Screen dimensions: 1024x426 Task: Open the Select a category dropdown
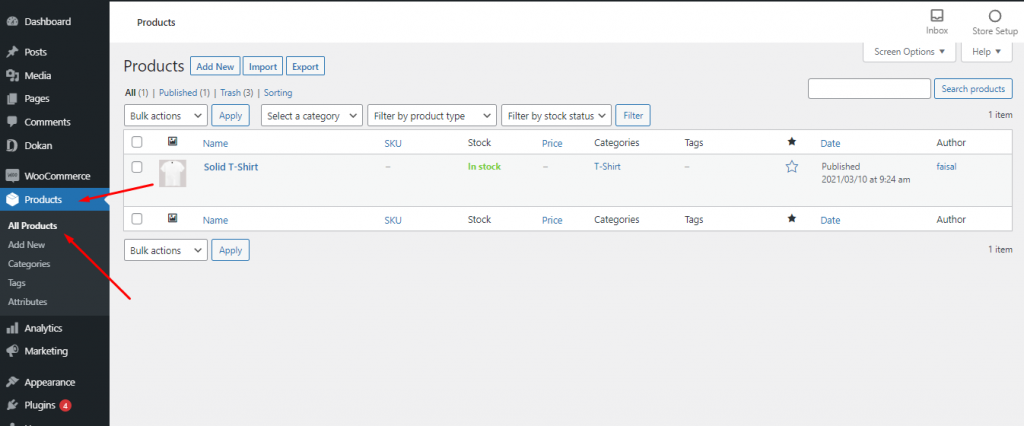[x=312, y=116]
